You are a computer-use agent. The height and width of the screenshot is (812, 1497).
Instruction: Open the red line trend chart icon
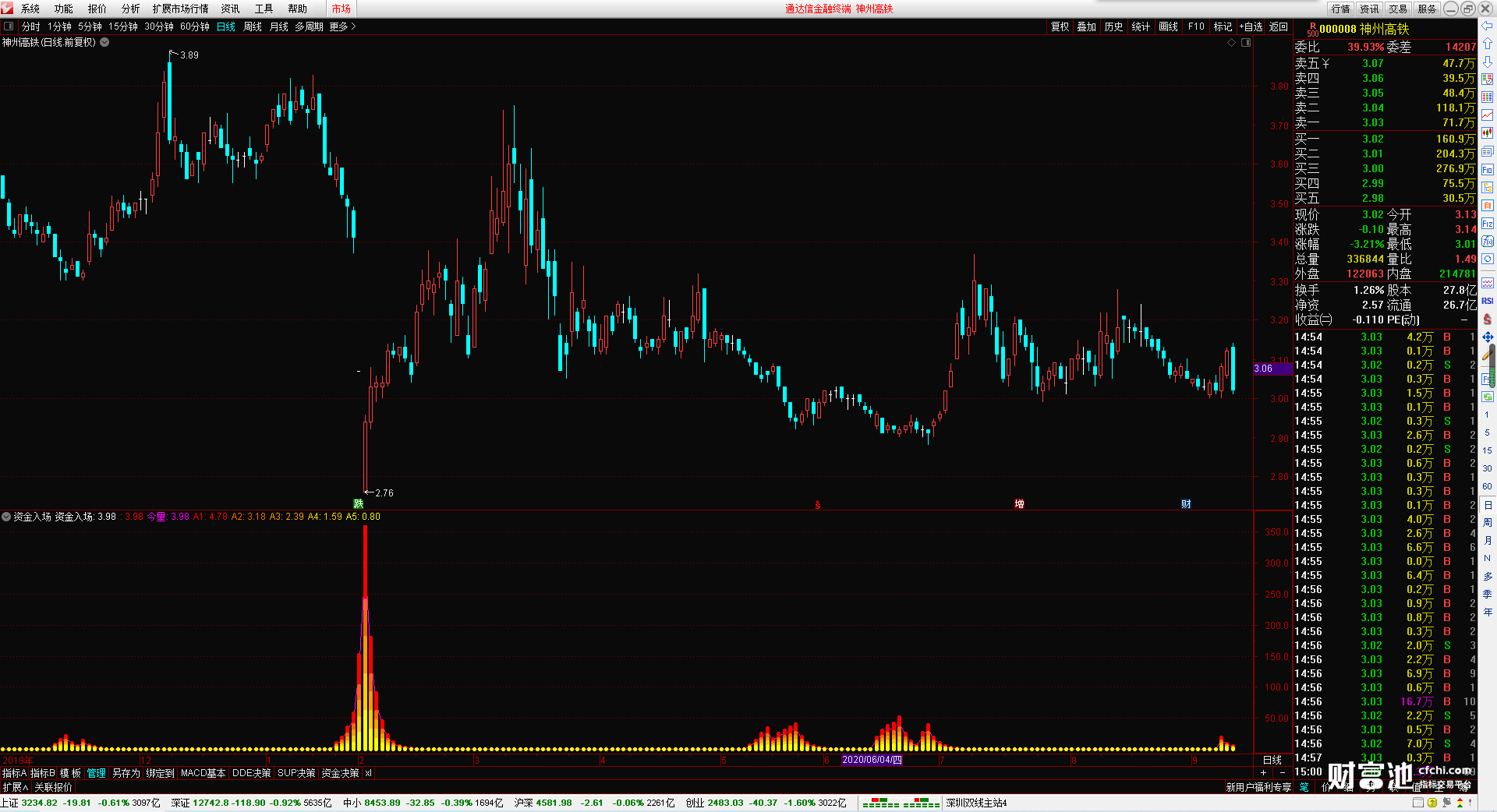1488,115
